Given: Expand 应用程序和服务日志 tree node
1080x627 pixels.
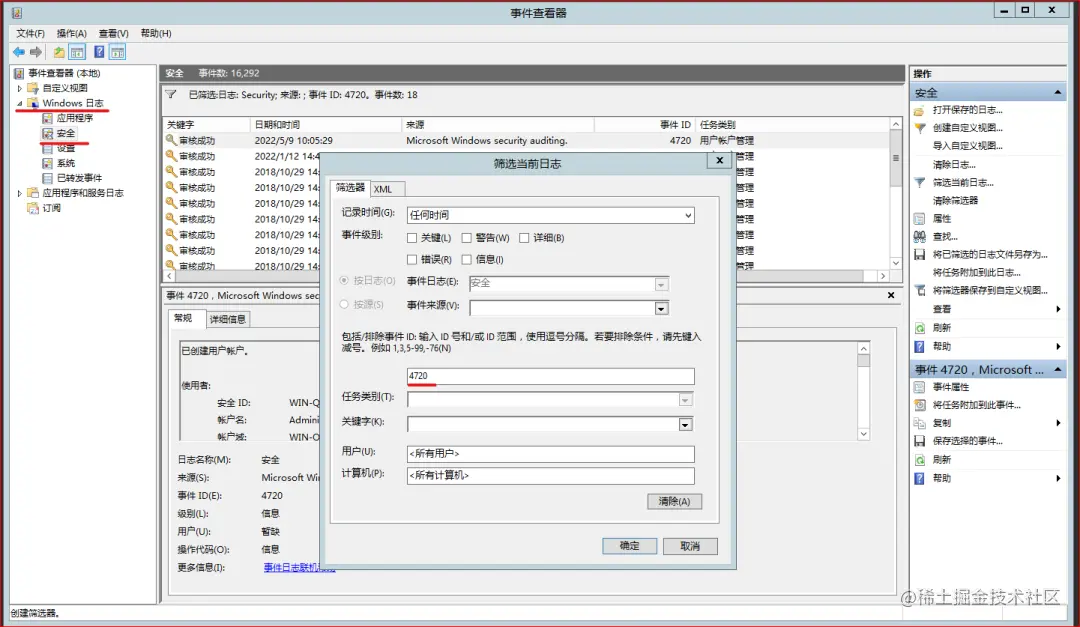Looking at the screenshot, I should click(19, 194).
